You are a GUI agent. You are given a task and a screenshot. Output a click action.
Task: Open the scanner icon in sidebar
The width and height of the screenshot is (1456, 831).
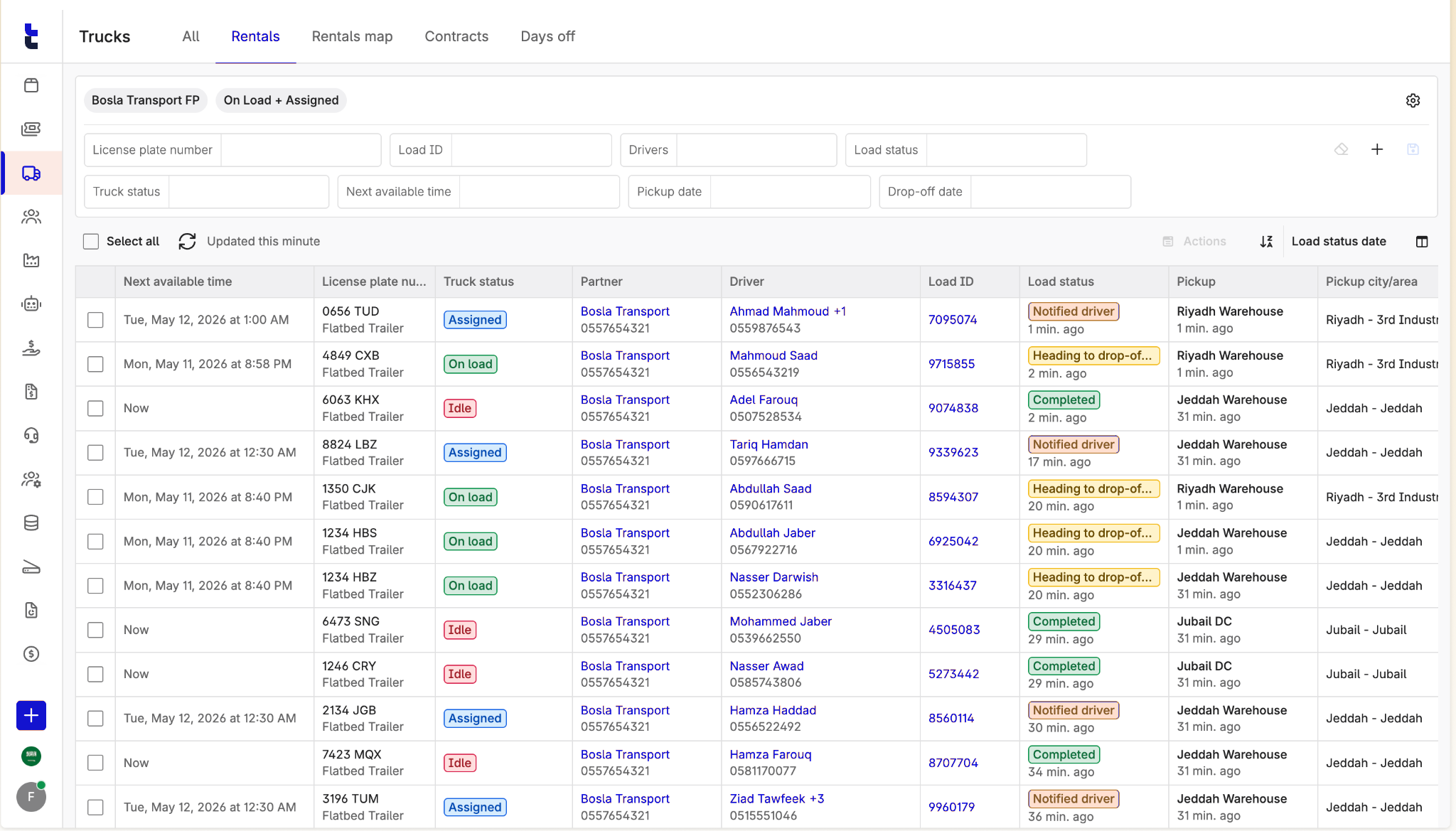[x=31, y=567]
